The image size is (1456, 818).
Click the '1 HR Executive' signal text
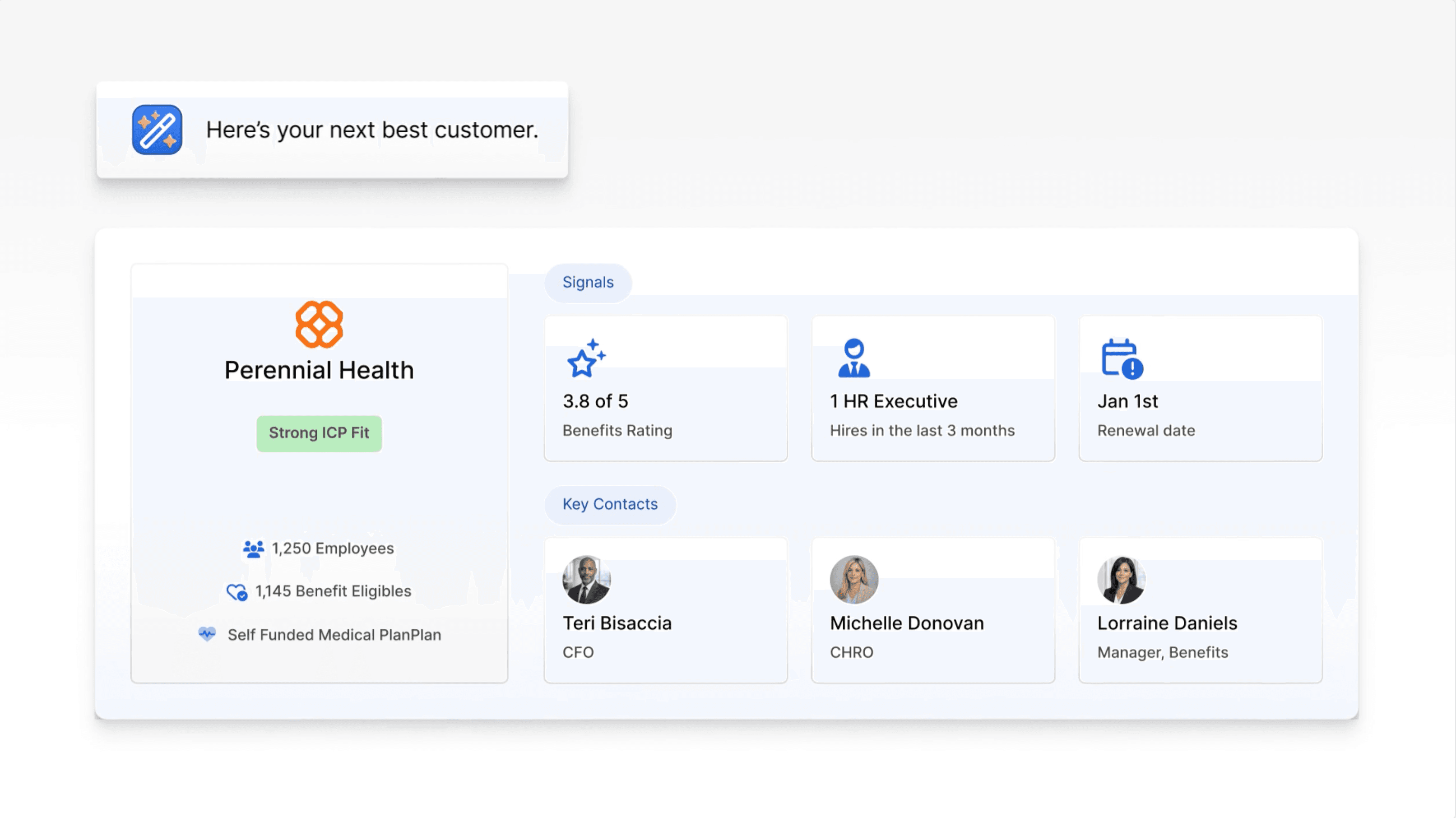click(x=894, y=401)
